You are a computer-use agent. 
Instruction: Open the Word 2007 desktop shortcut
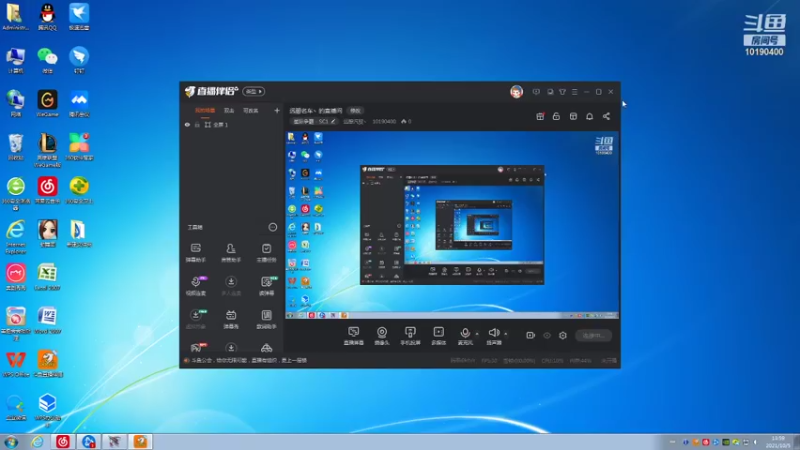47,320
